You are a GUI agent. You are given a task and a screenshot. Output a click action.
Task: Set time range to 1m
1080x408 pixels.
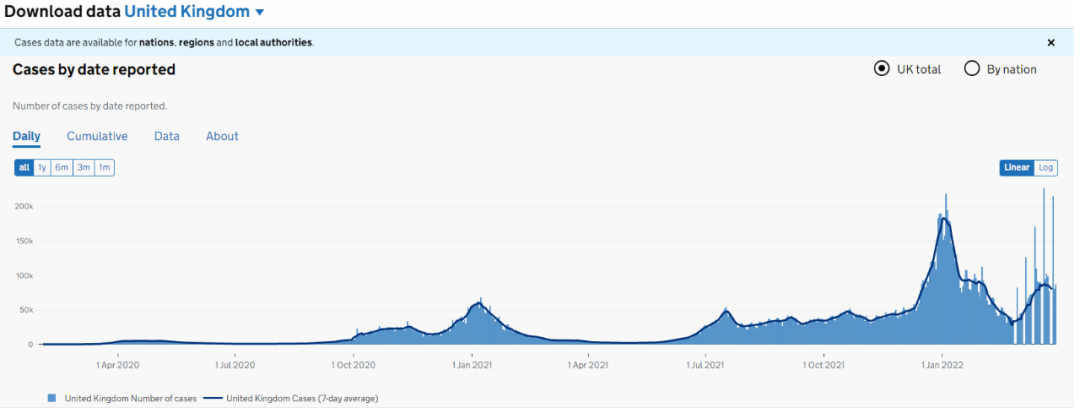coord(104,168)
